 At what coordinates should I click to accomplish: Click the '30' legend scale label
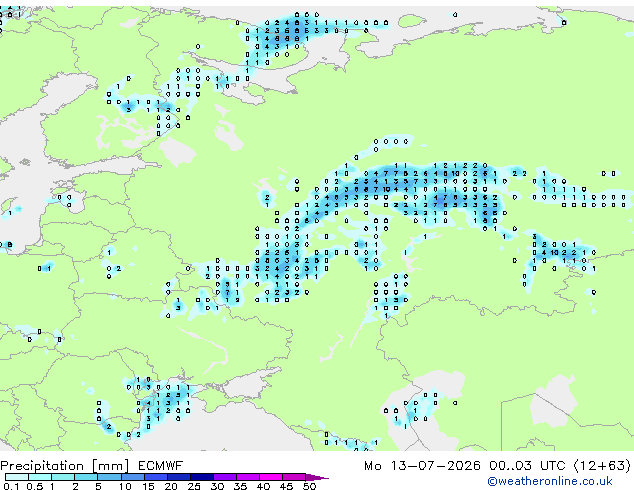217,486
